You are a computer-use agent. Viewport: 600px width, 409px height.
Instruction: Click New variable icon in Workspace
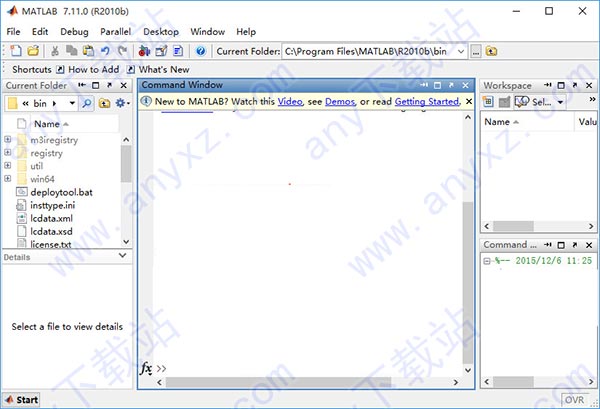pos(488,102)
